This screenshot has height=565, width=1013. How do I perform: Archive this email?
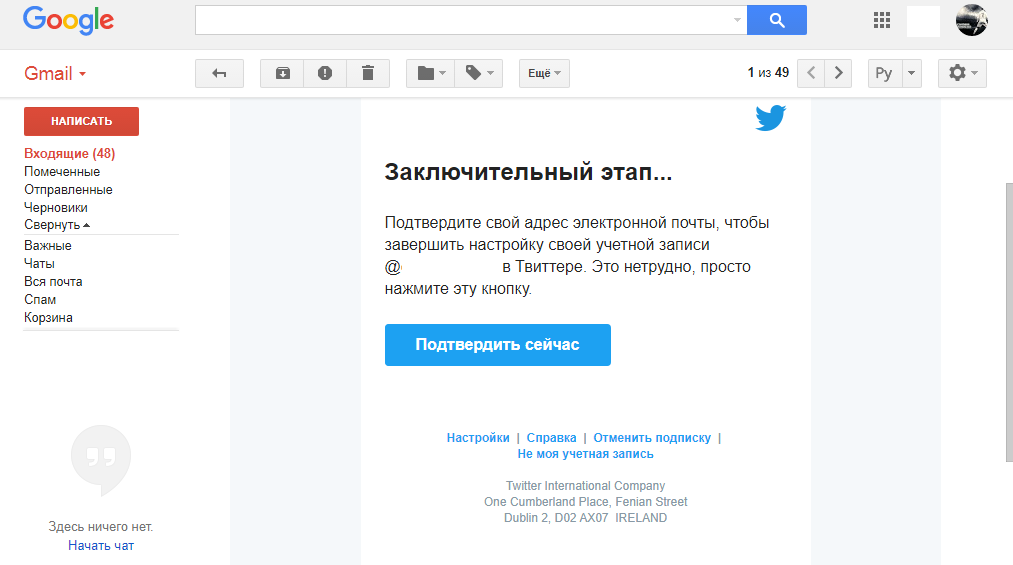pyautogui.click(x=282, y=73)
